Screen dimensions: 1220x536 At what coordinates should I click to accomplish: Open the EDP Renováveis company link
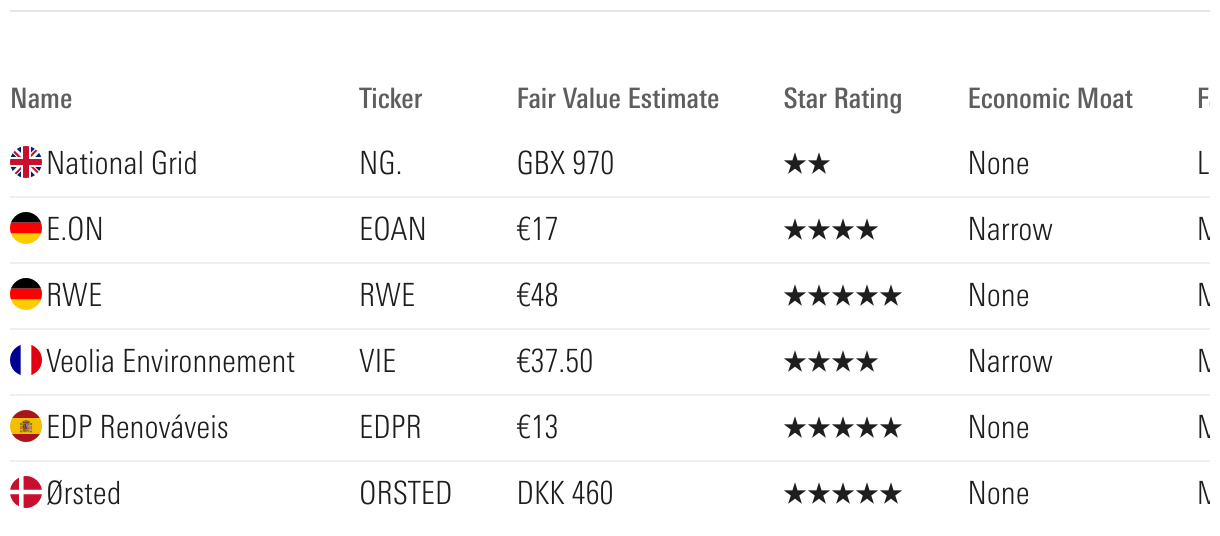pos(138,427)
